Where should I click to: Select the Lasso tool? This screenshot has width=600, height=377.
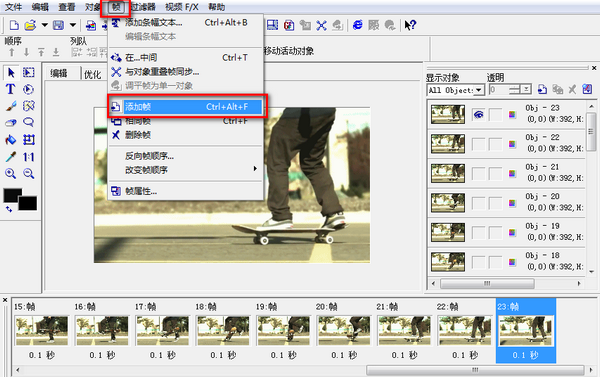[28, 122]
